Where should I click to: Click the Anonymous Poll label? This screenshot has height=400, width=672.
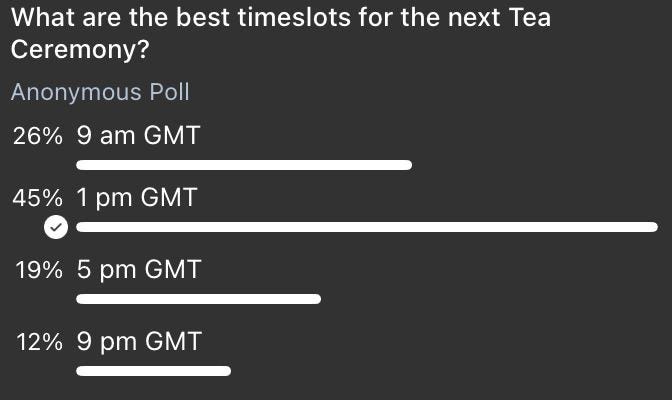100,92
